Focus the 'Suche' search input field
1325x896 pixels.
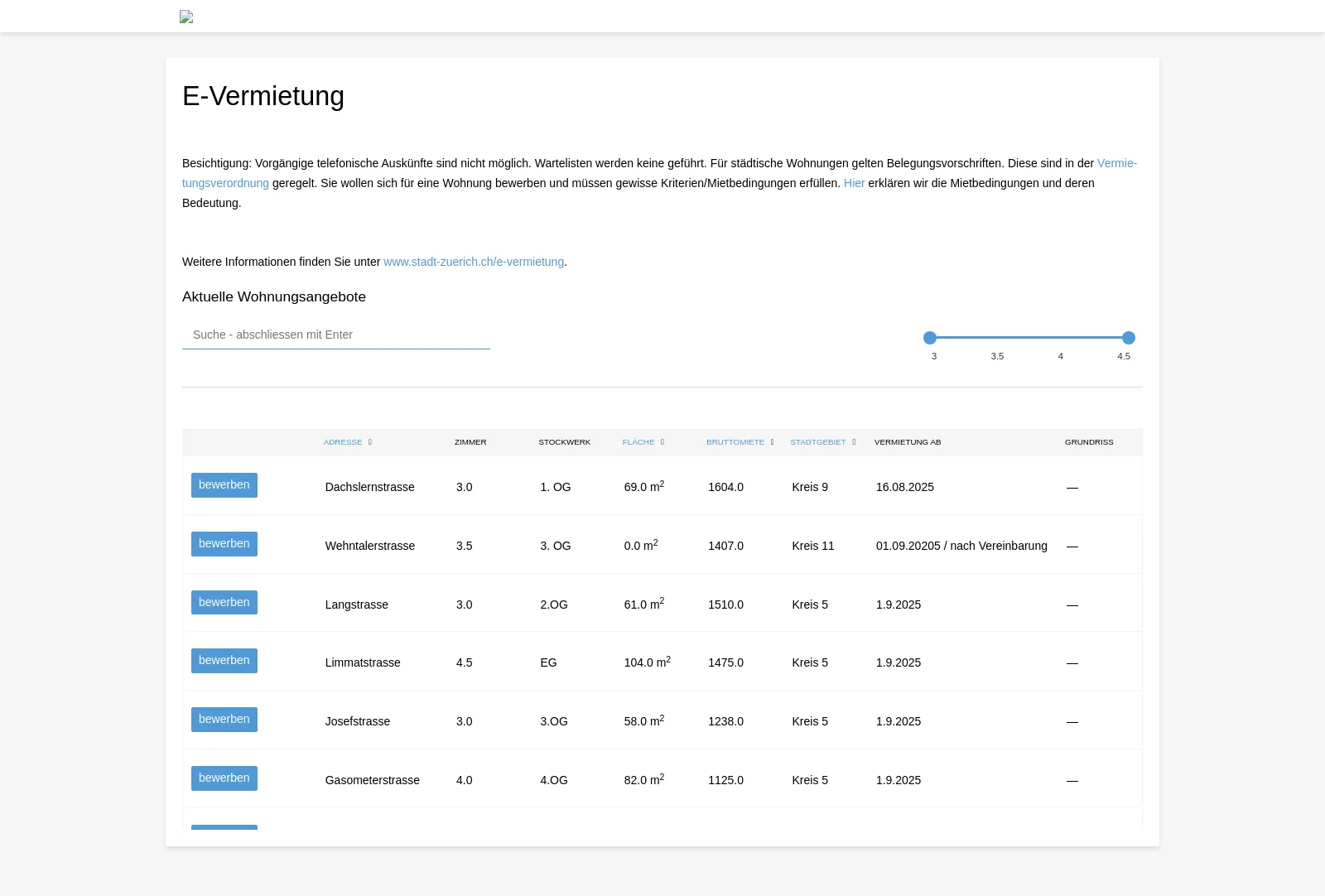coord(336,335)
